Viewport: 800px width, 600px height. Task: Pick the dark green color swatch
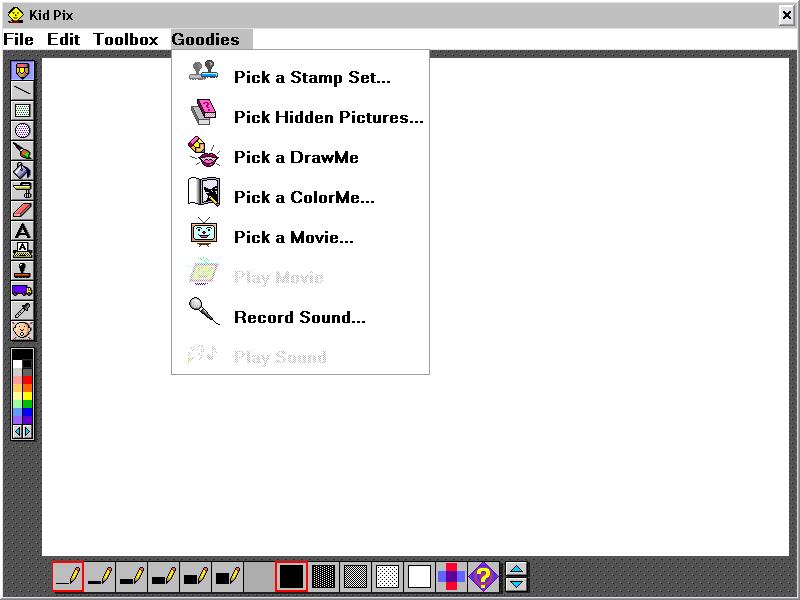pyautogui.click(x=28, y=404)
